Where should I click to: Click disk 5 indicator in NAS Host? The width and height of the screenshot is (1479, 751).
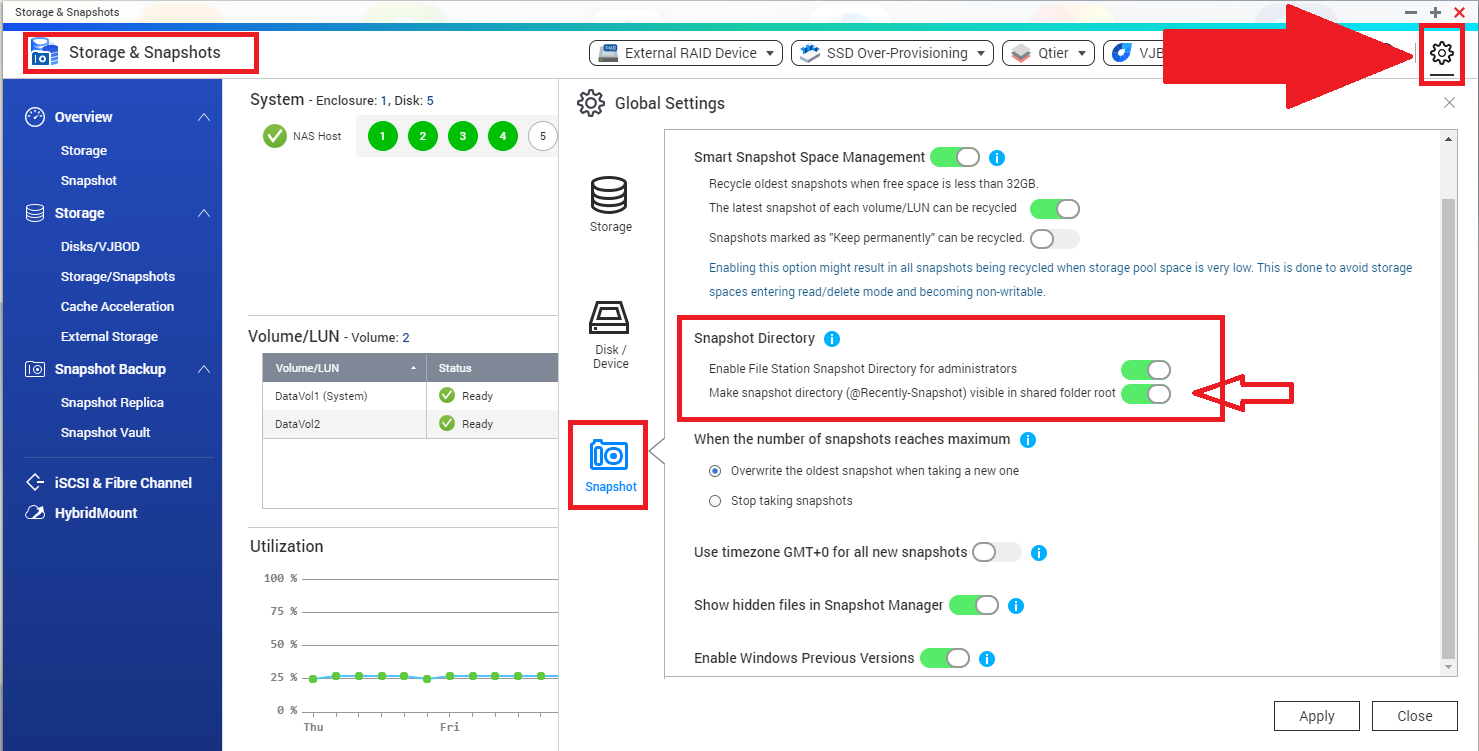pyautogui.click(x=542, y=136)
